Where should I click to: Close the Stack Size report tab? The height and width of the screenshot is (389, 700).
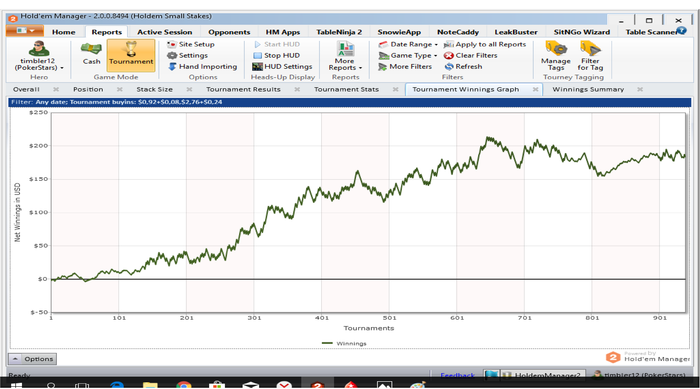pyautogui.click(x=189, y=89)
